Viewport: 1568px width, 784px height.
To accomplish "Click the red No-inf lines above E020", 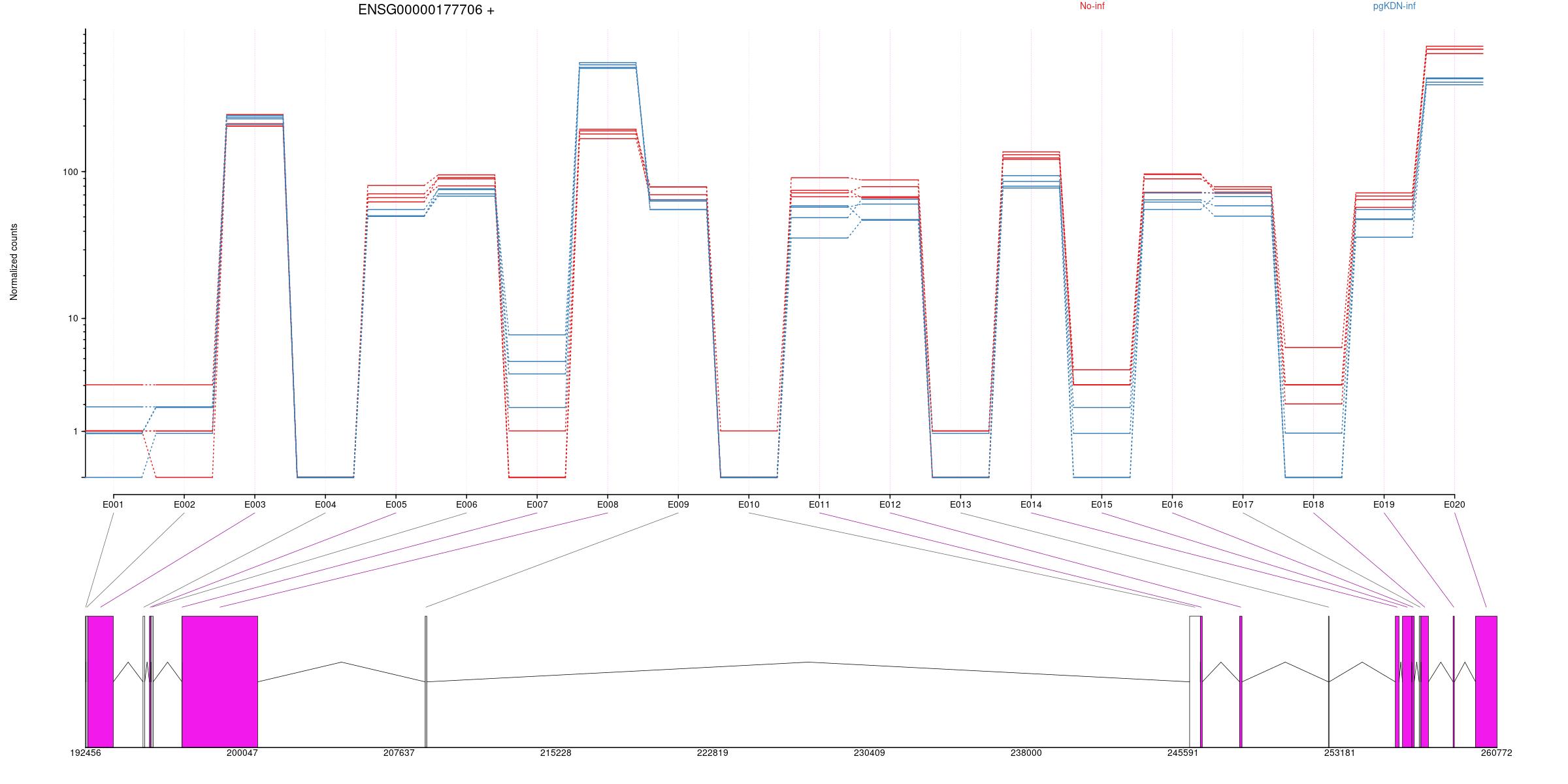I will (1454, 50).
